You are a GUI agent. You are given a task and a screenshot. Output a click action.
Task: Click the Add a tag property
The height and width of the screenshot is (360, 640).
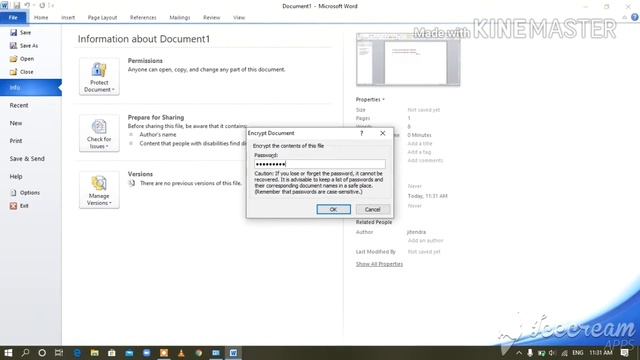pyautogui.click(x=419, y=152)
